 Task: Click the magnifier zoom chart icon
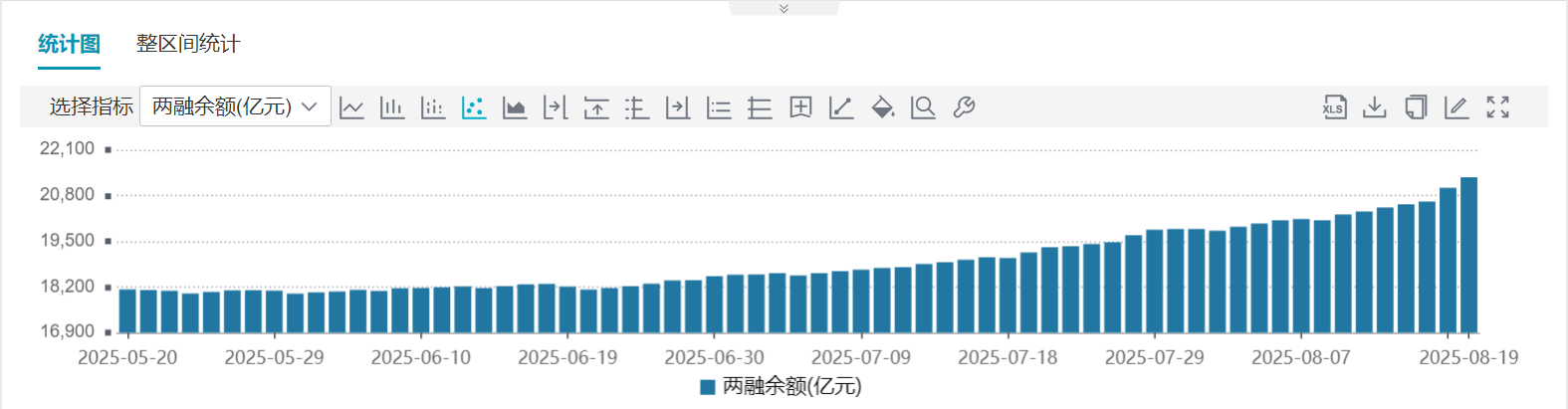click(923, 107)
